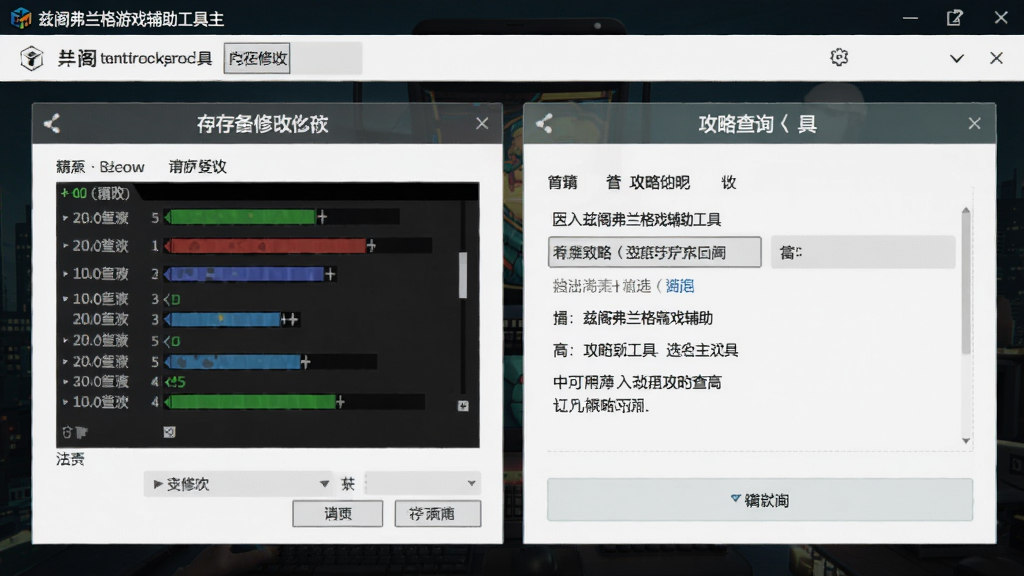Click small square icon at bottom of dark list

pyautogui.click(x=169, y=432)
